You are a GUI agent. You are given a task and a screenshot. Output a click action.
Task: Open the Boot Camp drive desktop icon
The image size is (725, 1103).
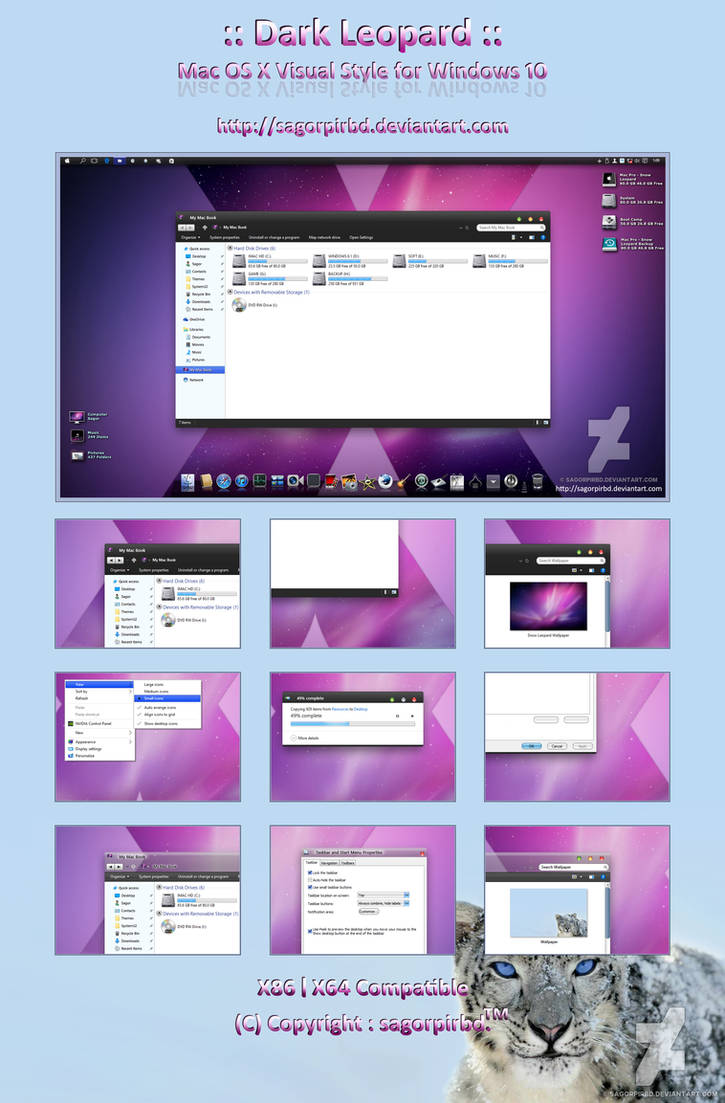(x=632, y=222)
